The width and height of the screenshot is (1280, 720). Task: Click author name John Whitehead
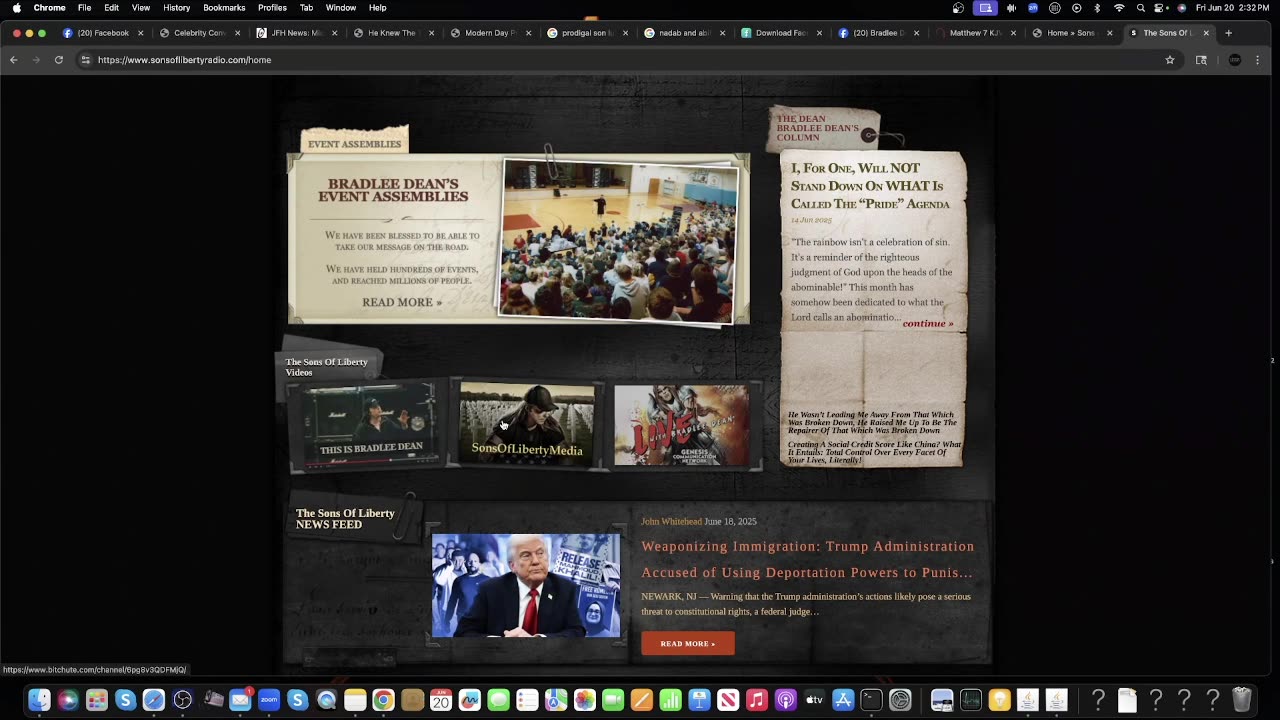tap(671, 521)
